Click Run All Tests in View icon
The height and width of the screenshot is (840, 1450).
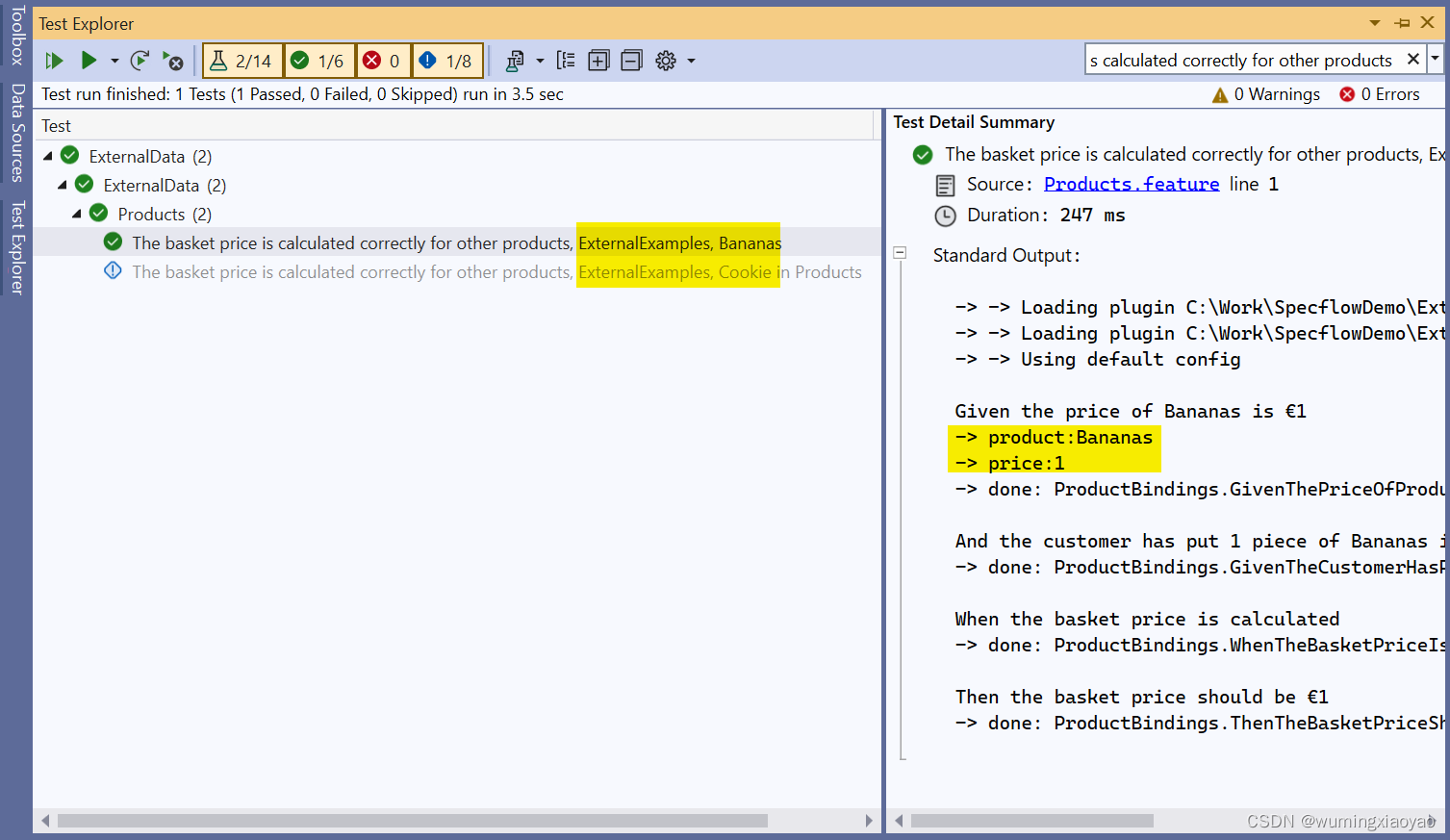(x=54, y=61)
